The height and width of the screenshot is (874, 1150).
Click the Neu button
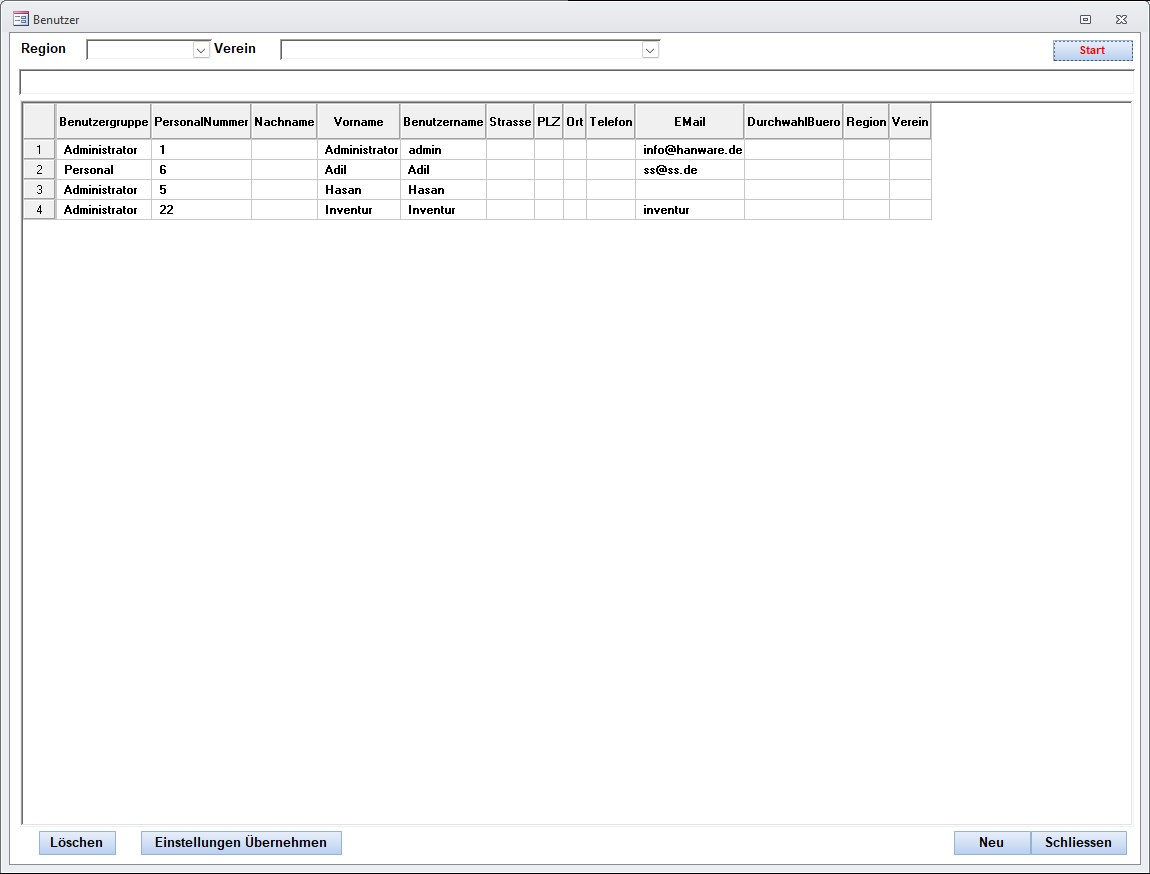click(x=991, y=842)
